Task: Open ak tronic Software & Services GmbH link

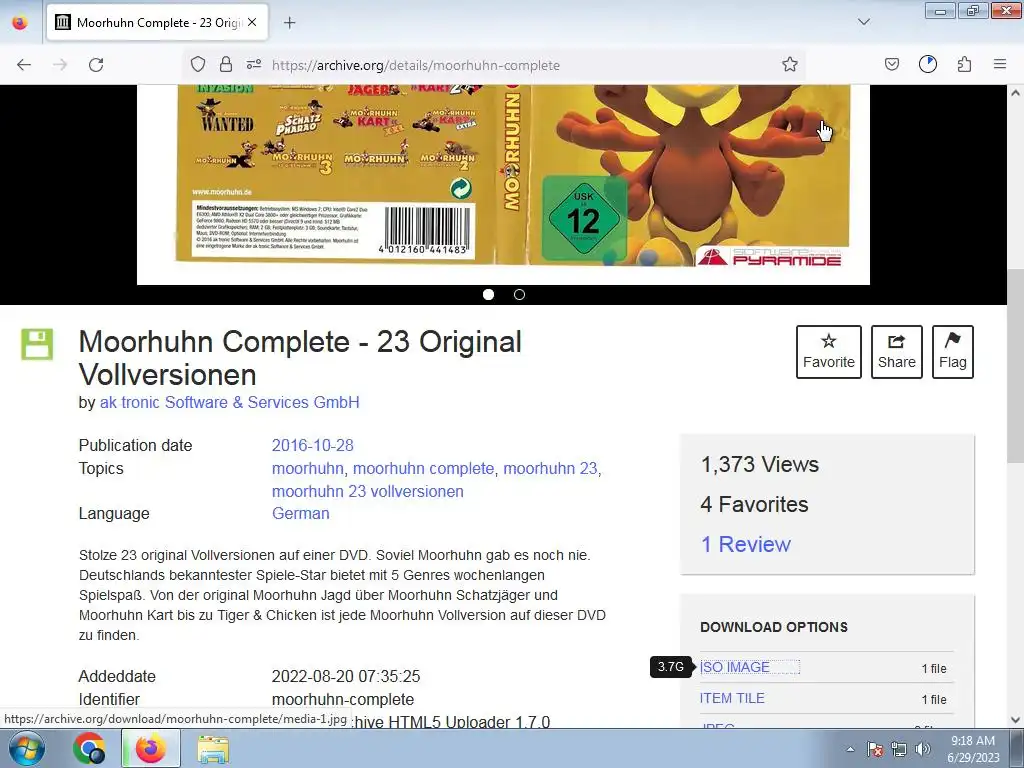Action: pyautogui.click(x=229, y=402)
